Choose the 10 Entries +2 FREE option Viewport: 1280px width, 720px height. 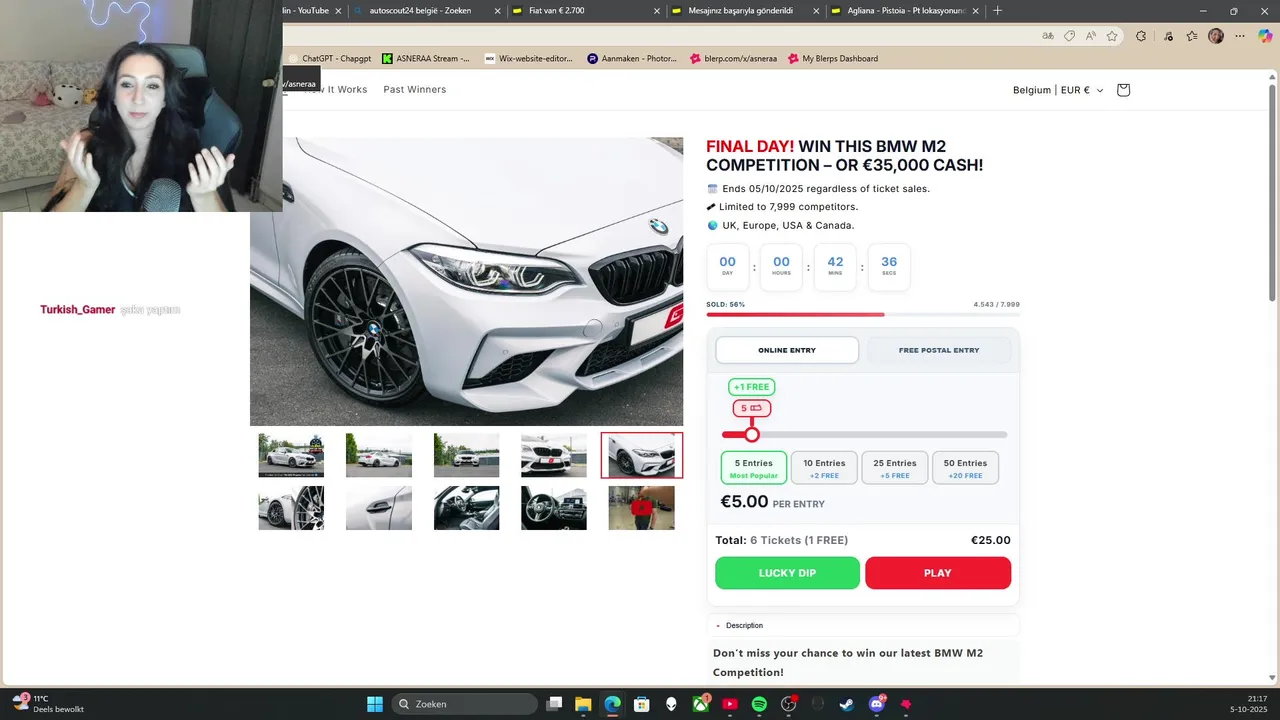(824, 468)
